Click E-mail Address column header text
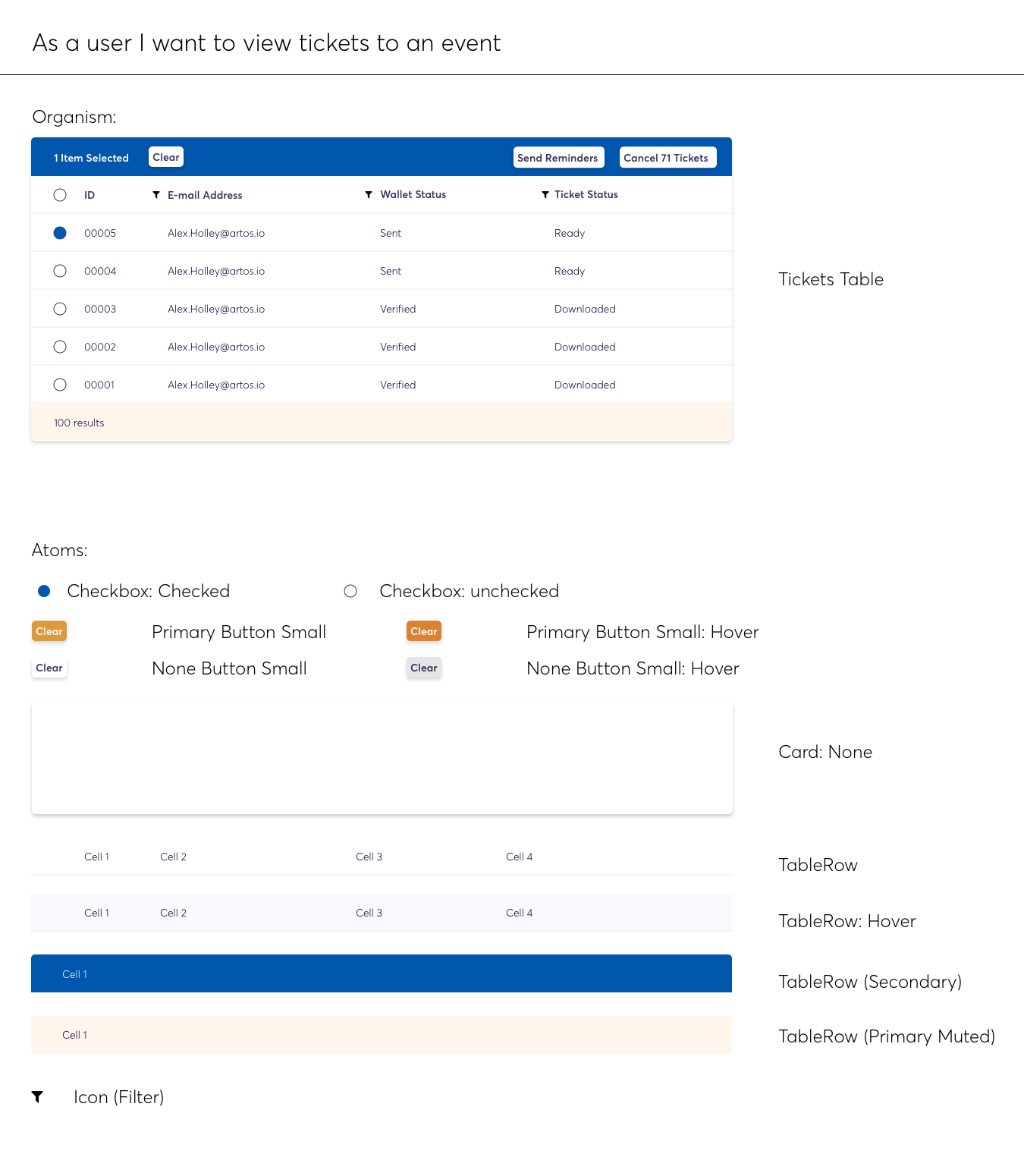 205,195
